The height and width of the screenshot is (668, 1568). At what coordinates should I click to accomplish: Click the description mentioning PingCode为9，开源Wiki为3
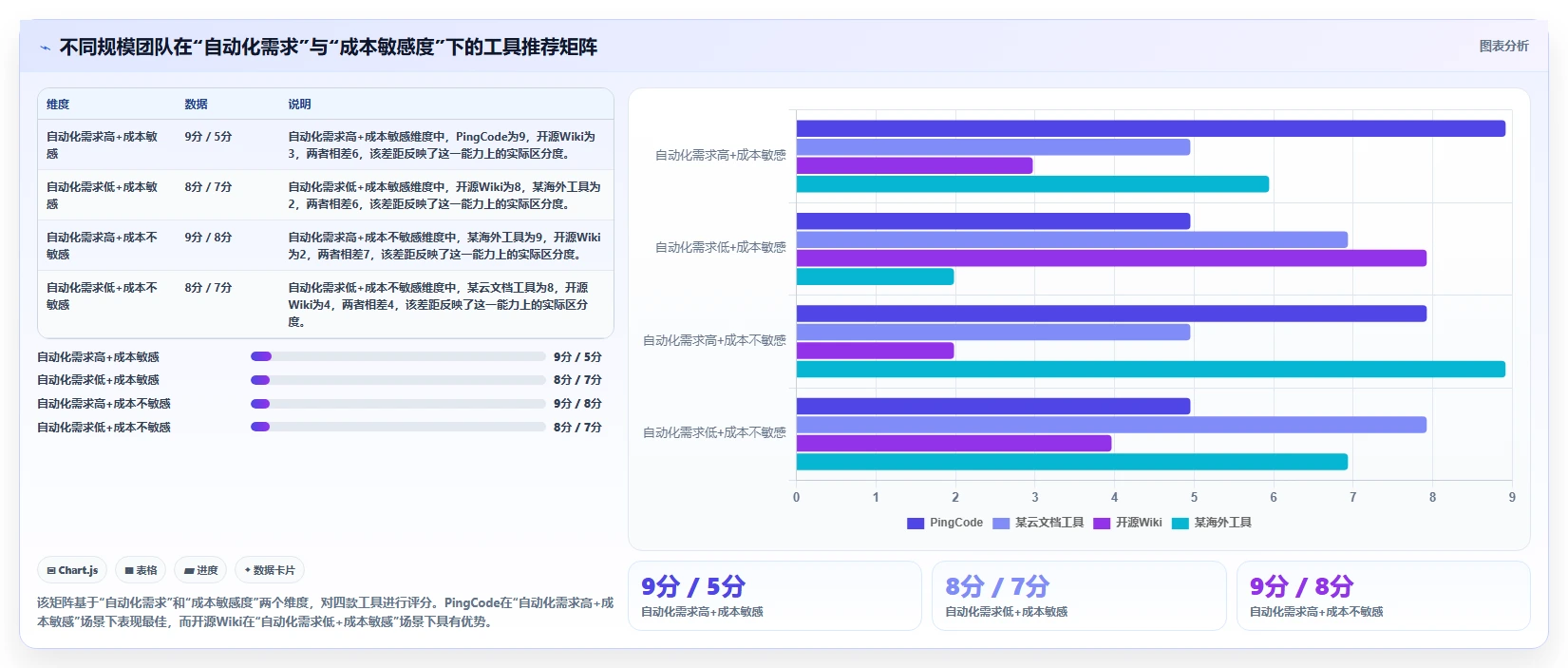tap(442, 145)
